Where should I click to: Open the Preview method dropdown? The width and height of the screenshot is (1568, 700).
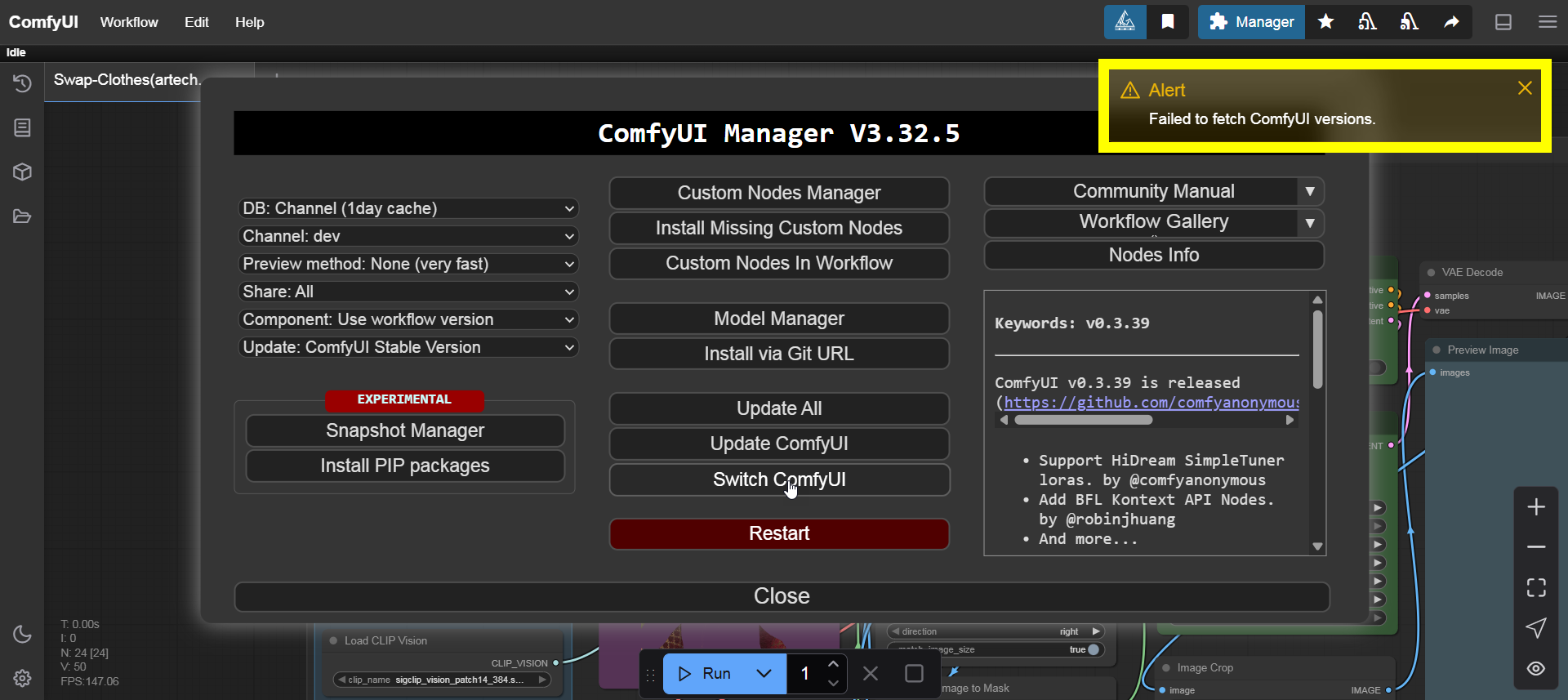click(408, 264)
